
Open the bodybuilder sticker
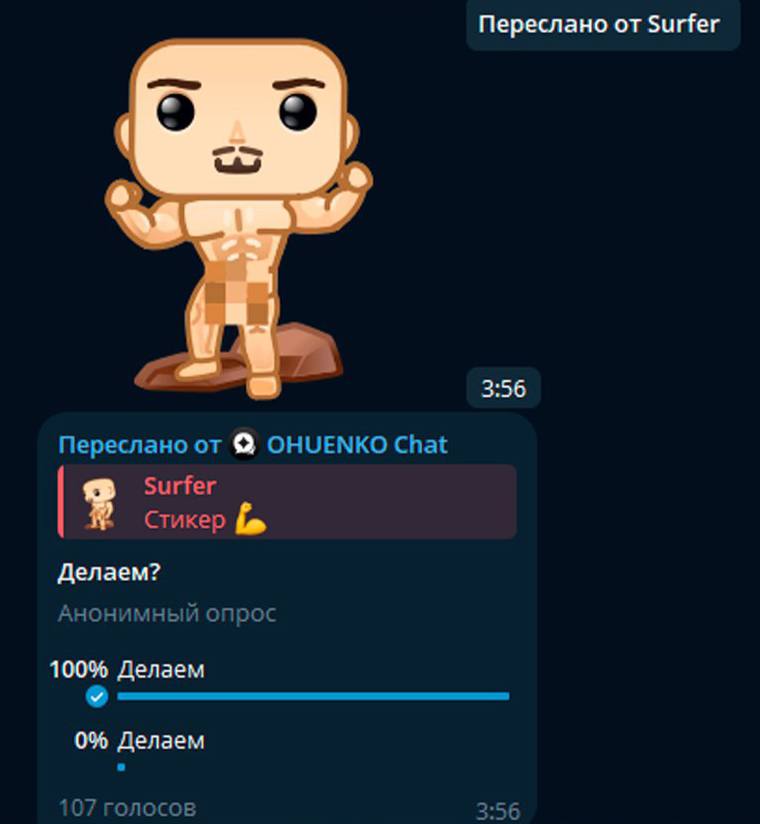click(x=239, y=218)
